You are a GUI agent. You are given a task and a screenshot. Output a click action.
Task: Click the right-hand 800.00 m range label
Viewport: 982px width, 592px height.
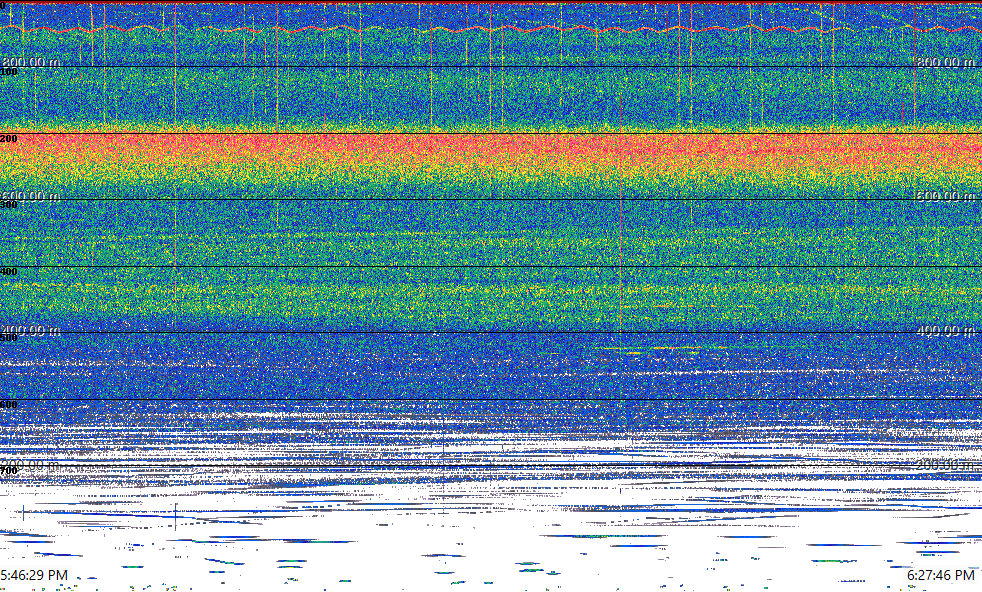(x=946, y=62)
